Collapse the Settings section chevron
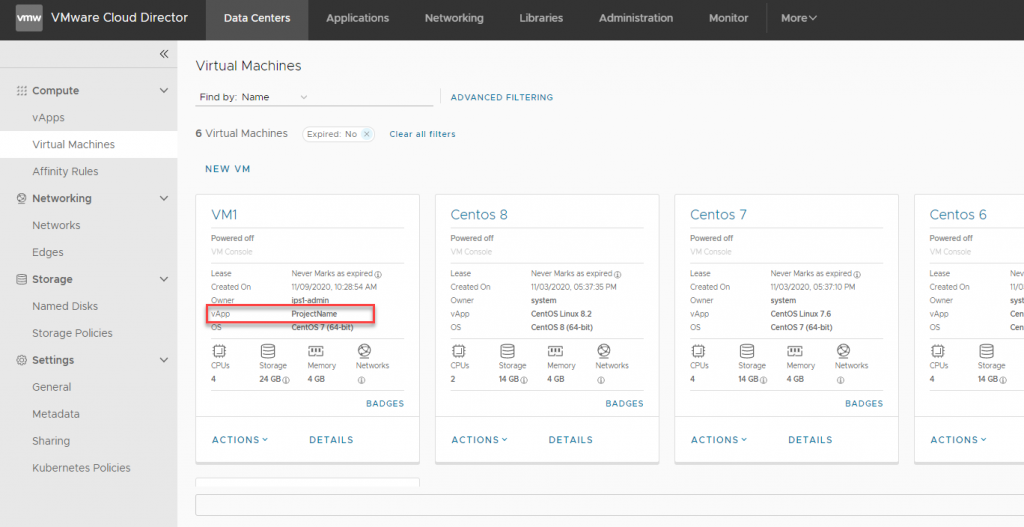Image resolution: width=1024 pixels, height=527 pixels. point(164,360)
